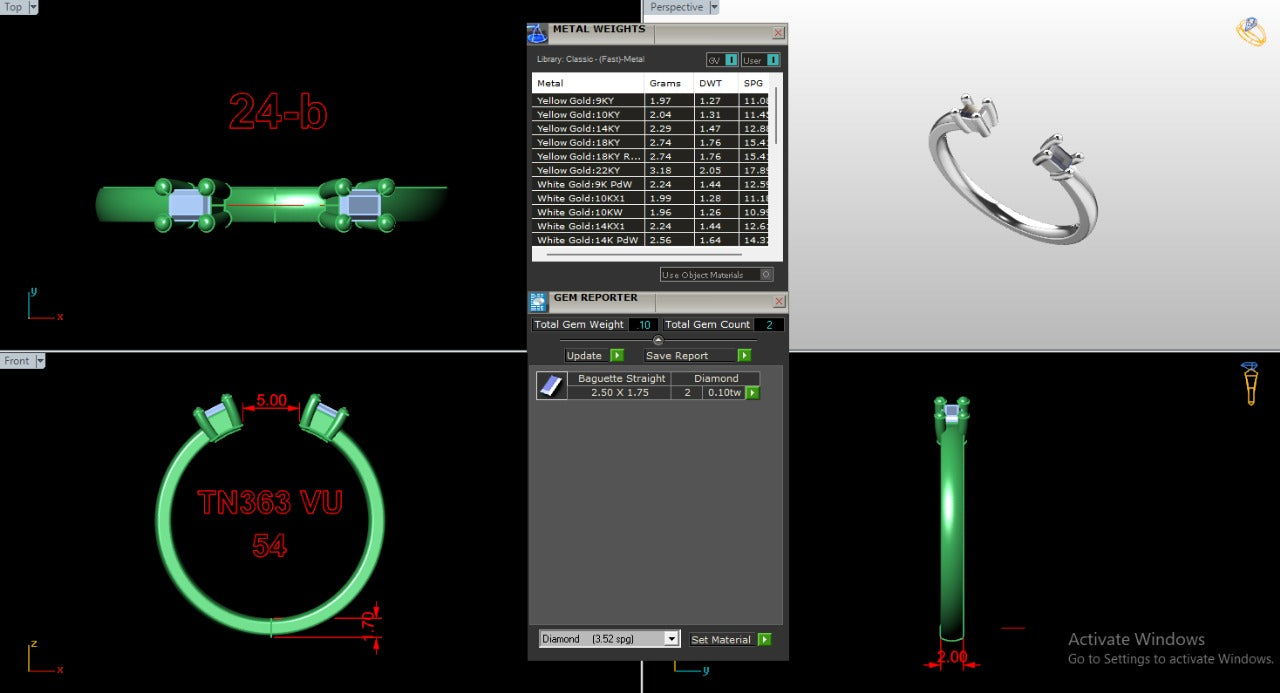Click the Baguette Straight cell in Gem Reporter
The width and height of the screenshot is (1280, 693).
[621, 379]
